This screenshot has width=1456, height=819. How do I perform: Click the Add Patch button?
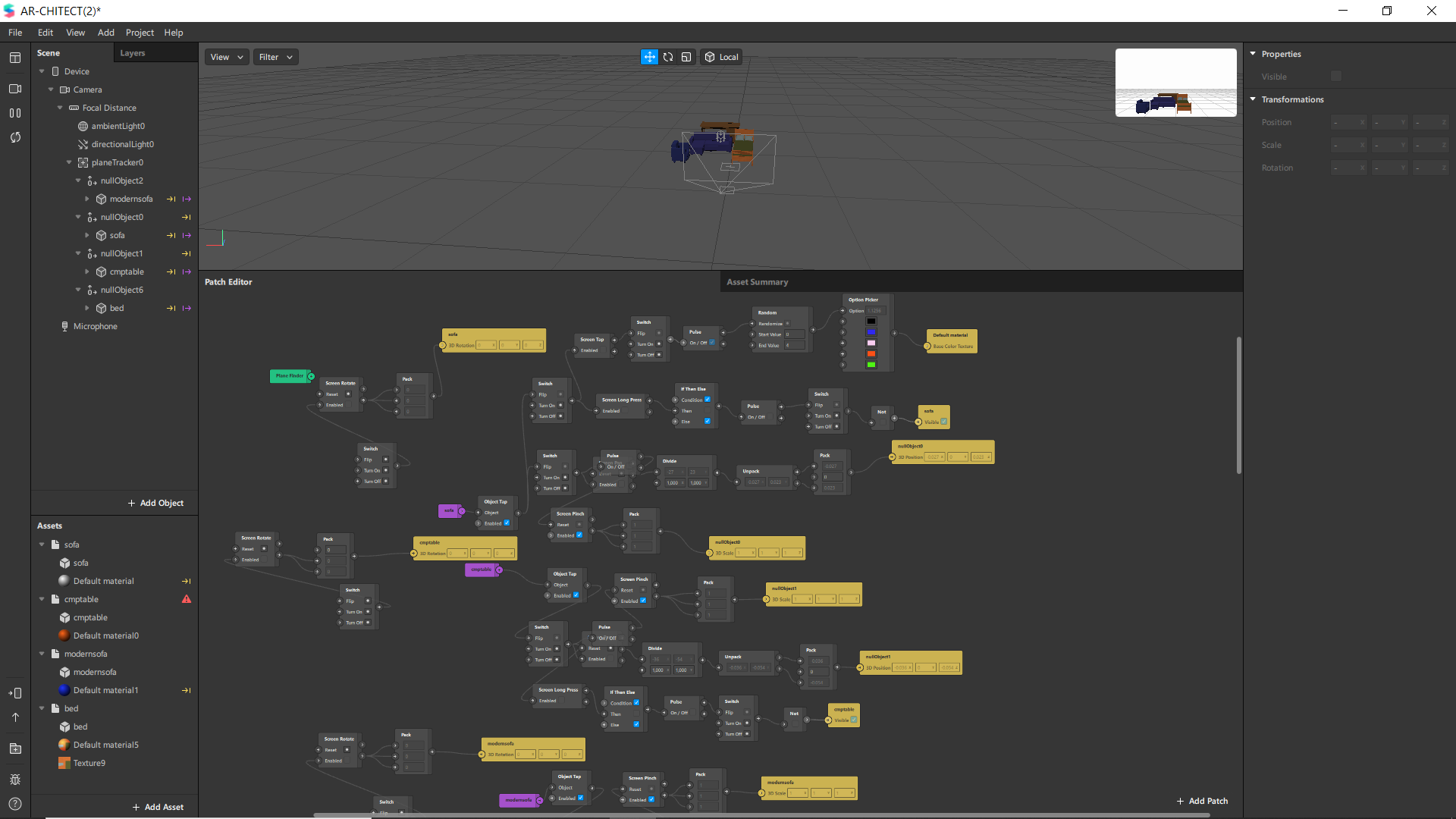coord(1202,801)
